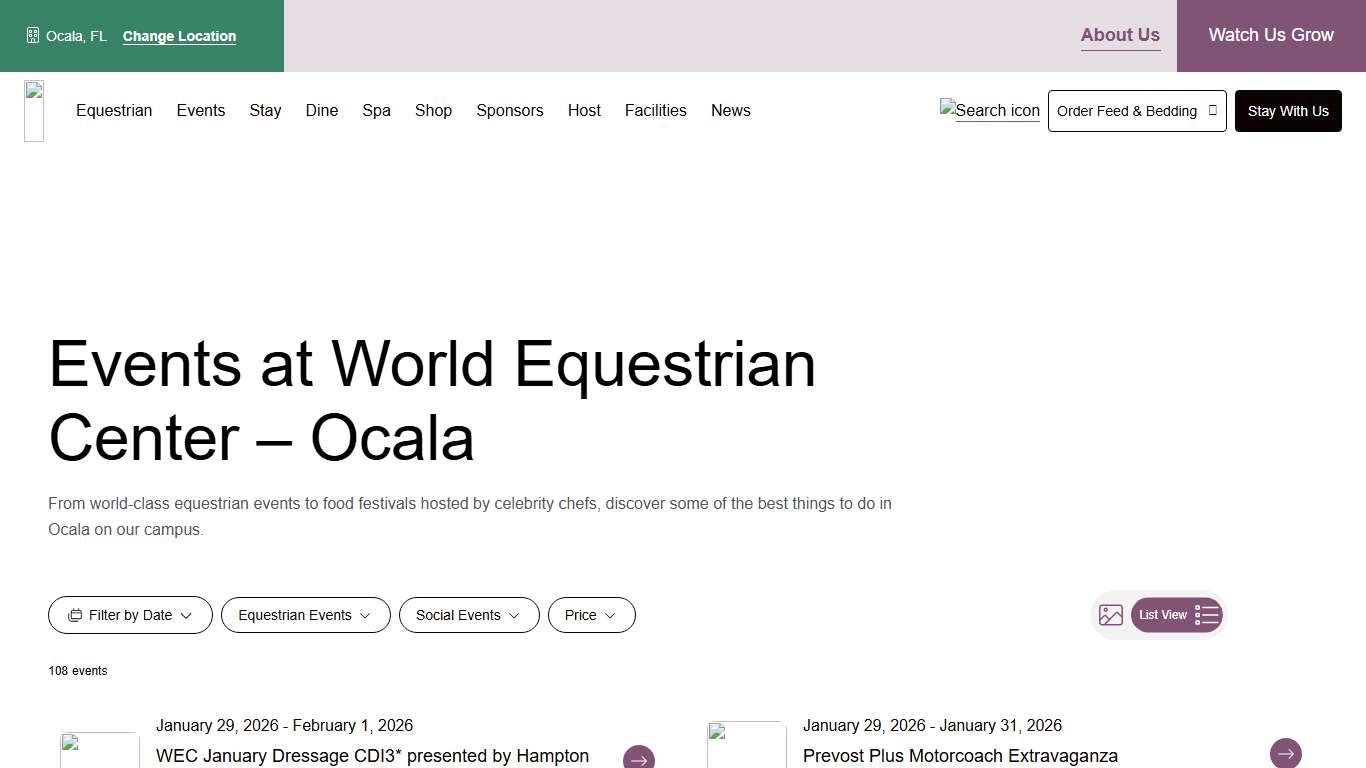This screenshot has height=768, width=1366.
Task: Toggle image view for events list
Action: pos(1110,615)
